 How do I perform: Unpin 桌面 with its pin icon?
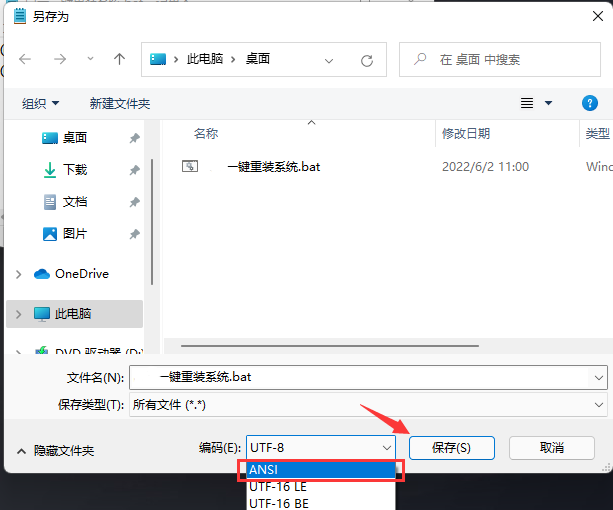coord(134,138)
